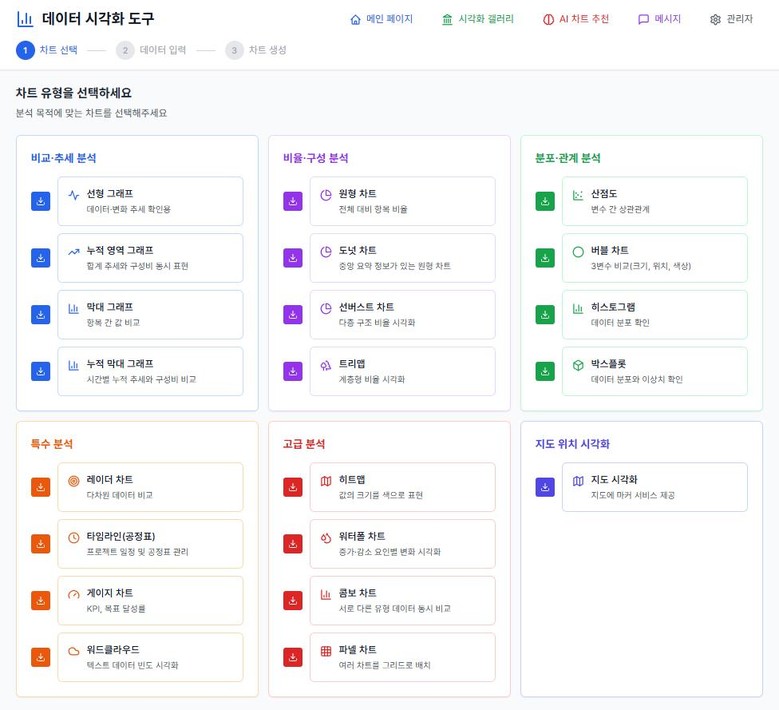Image resolution: width=779 pixels, height=710 pixels.
Task: Open 관리자 settings in the header
Action: pos(730,19)
